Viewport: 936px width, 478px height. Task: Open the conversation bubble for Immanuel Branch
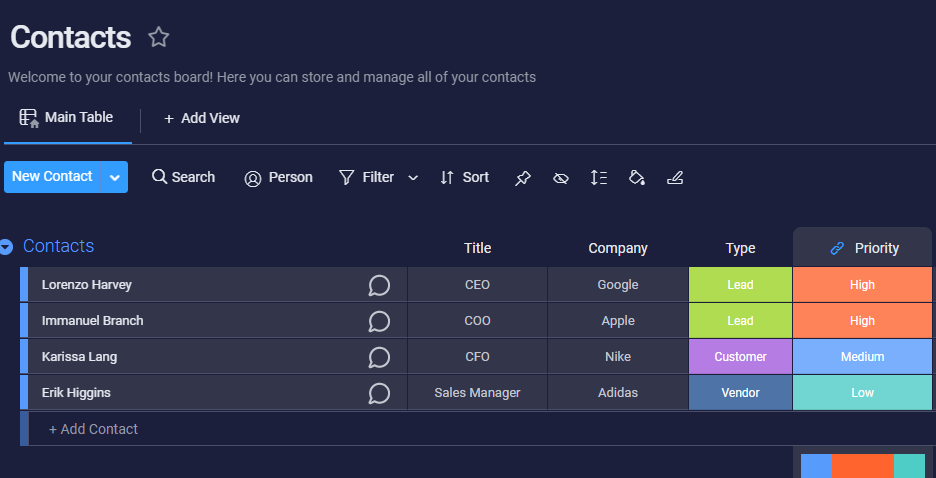tap(379, 322)
